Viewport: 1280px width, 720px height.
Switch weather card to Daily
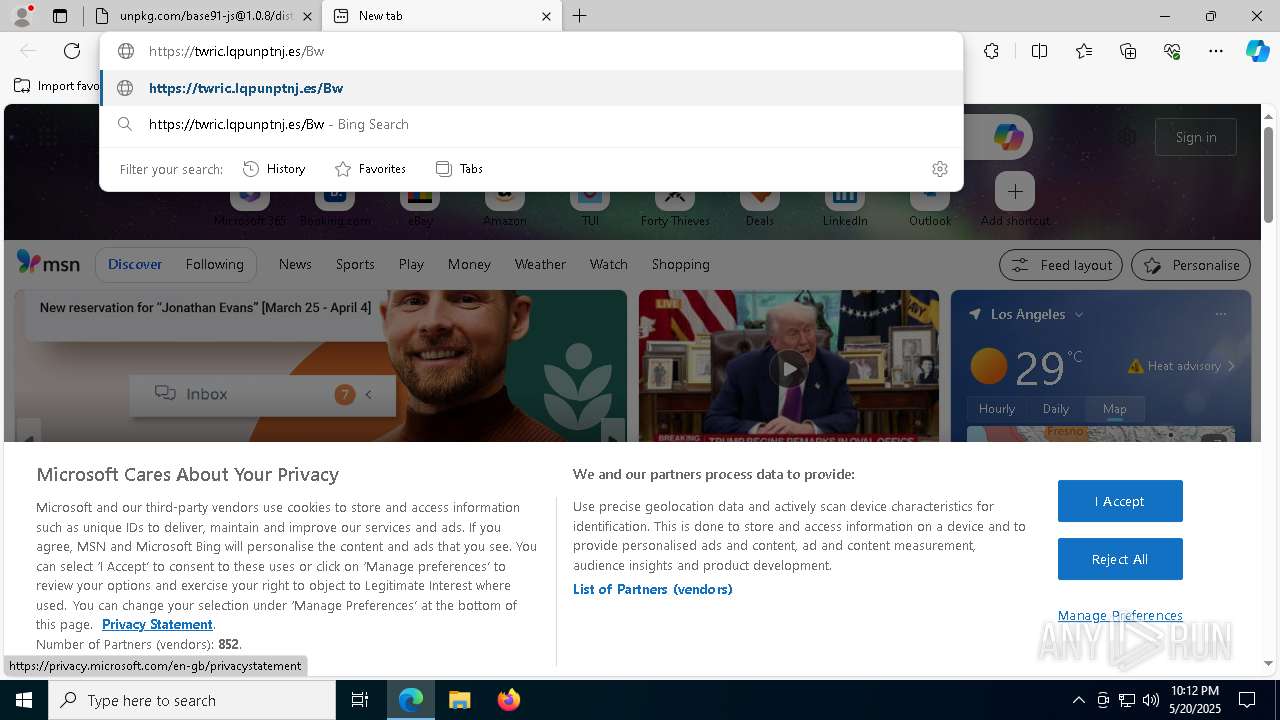click(x=1056, y=409)
